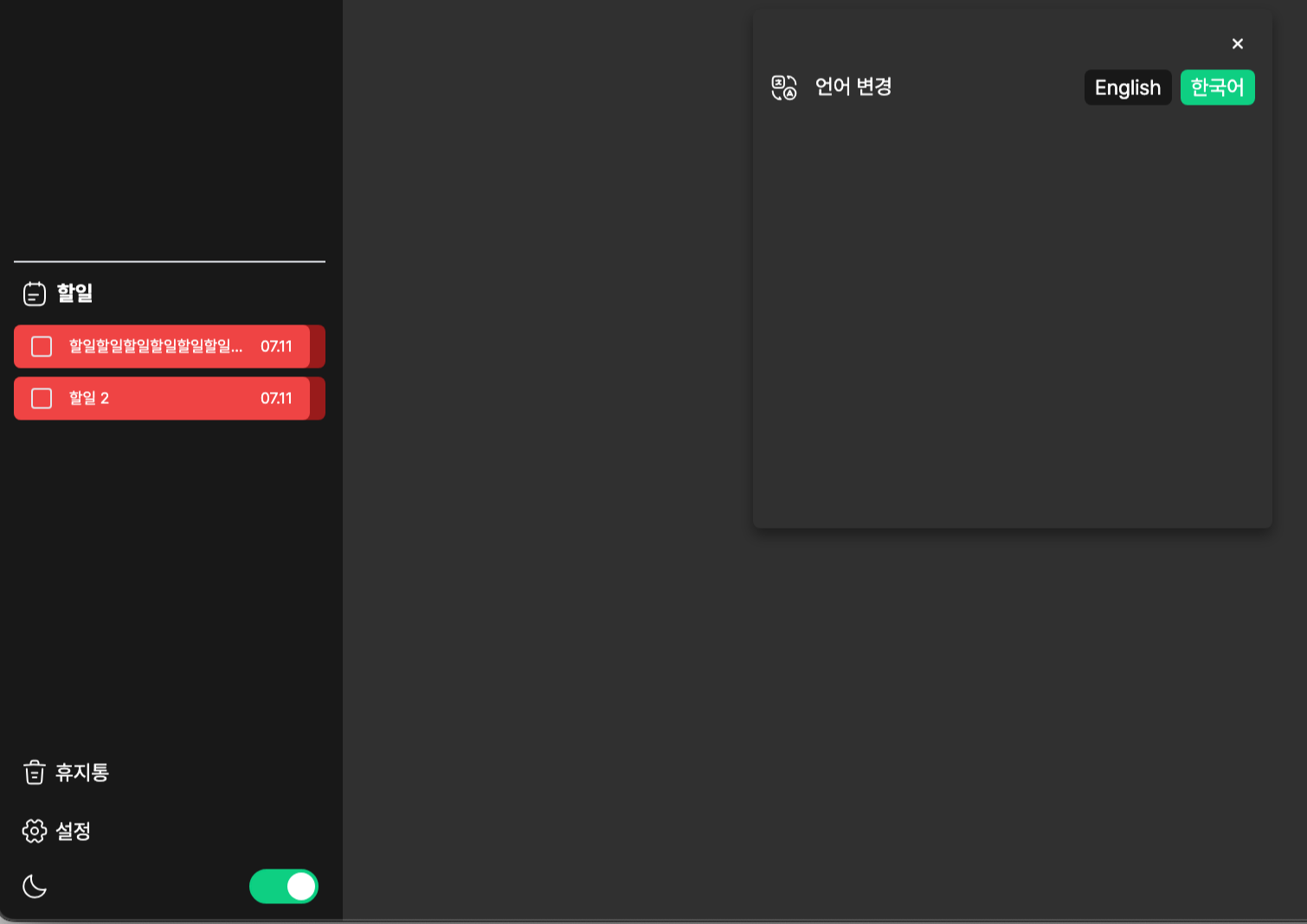
Task: Click the dark red edge of 할일 2
Action: [x=318, y=398]
